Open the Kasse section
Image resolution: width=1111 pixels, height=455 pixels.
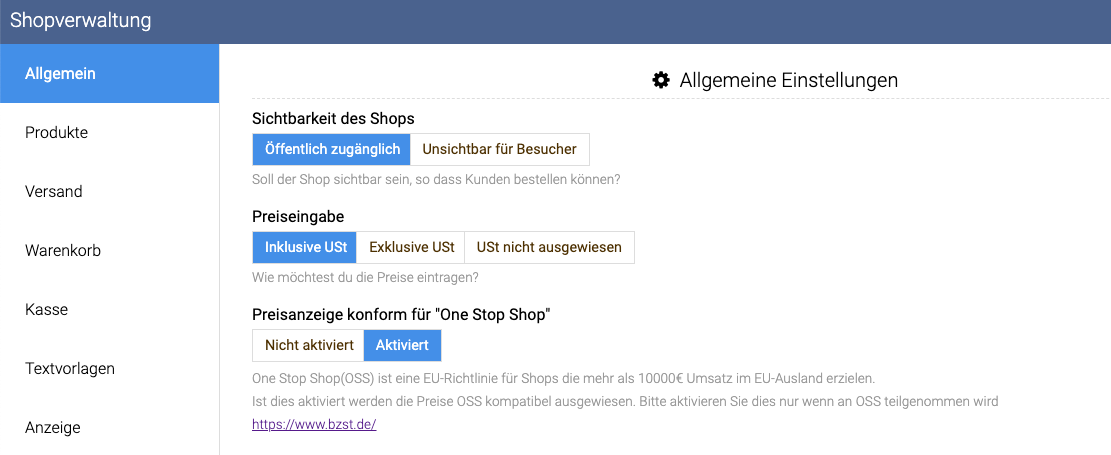[110, 310]
